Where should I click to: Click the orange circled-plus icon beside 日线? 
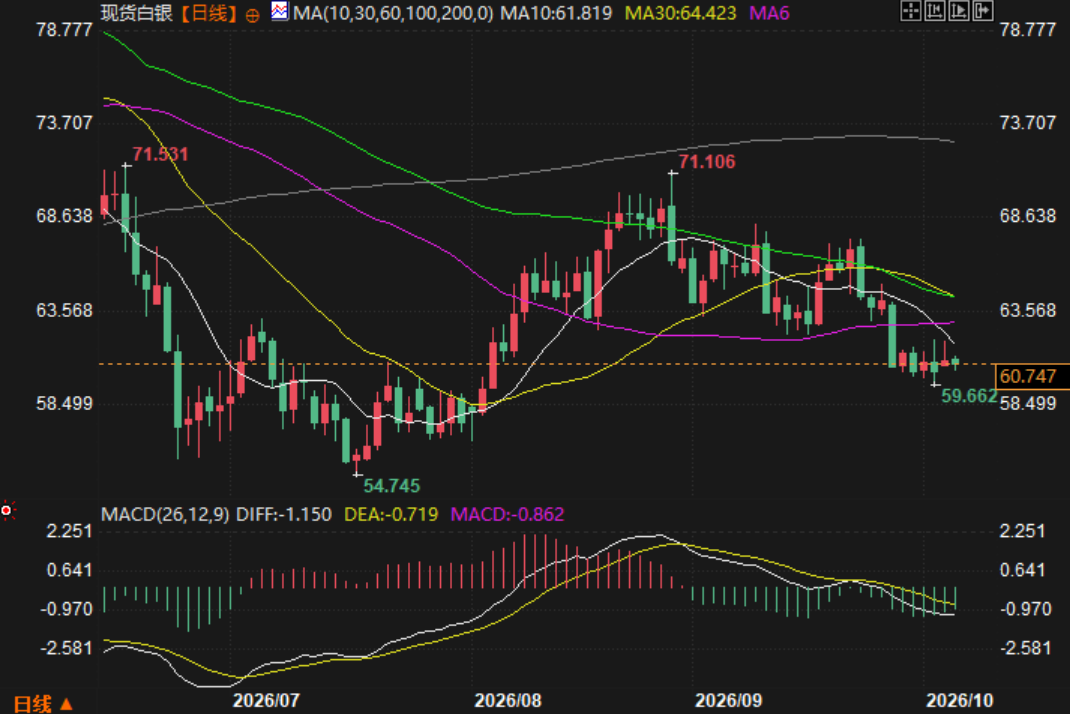[252, 16]
